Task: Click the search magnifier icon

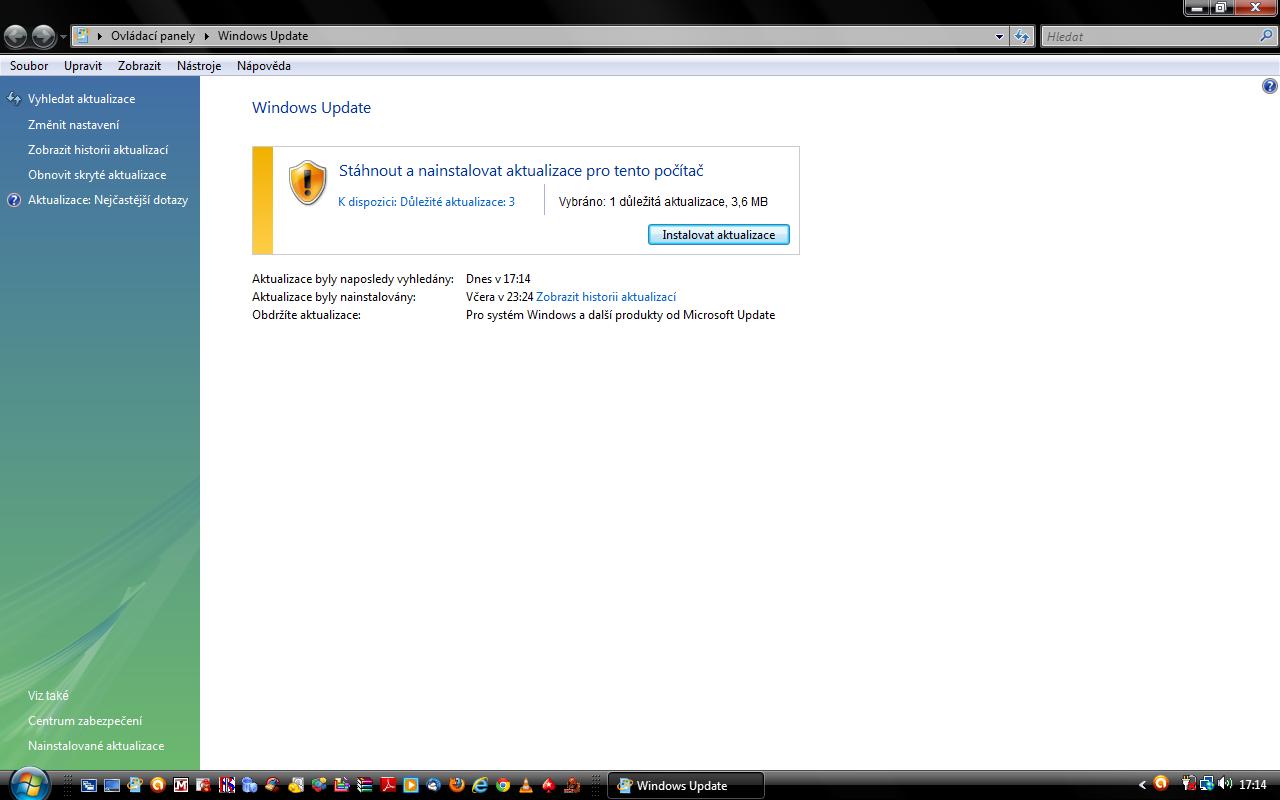Action: click(x=1266, y=36)
